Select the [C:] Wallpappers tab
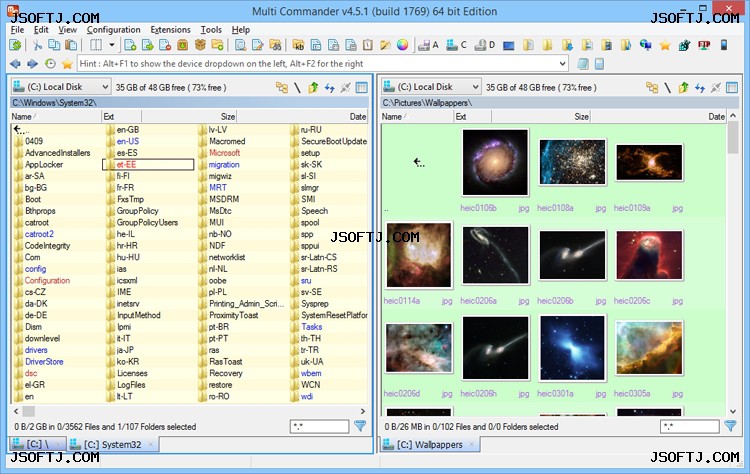This screenshot has width=750, height=474. click(430, 444)
